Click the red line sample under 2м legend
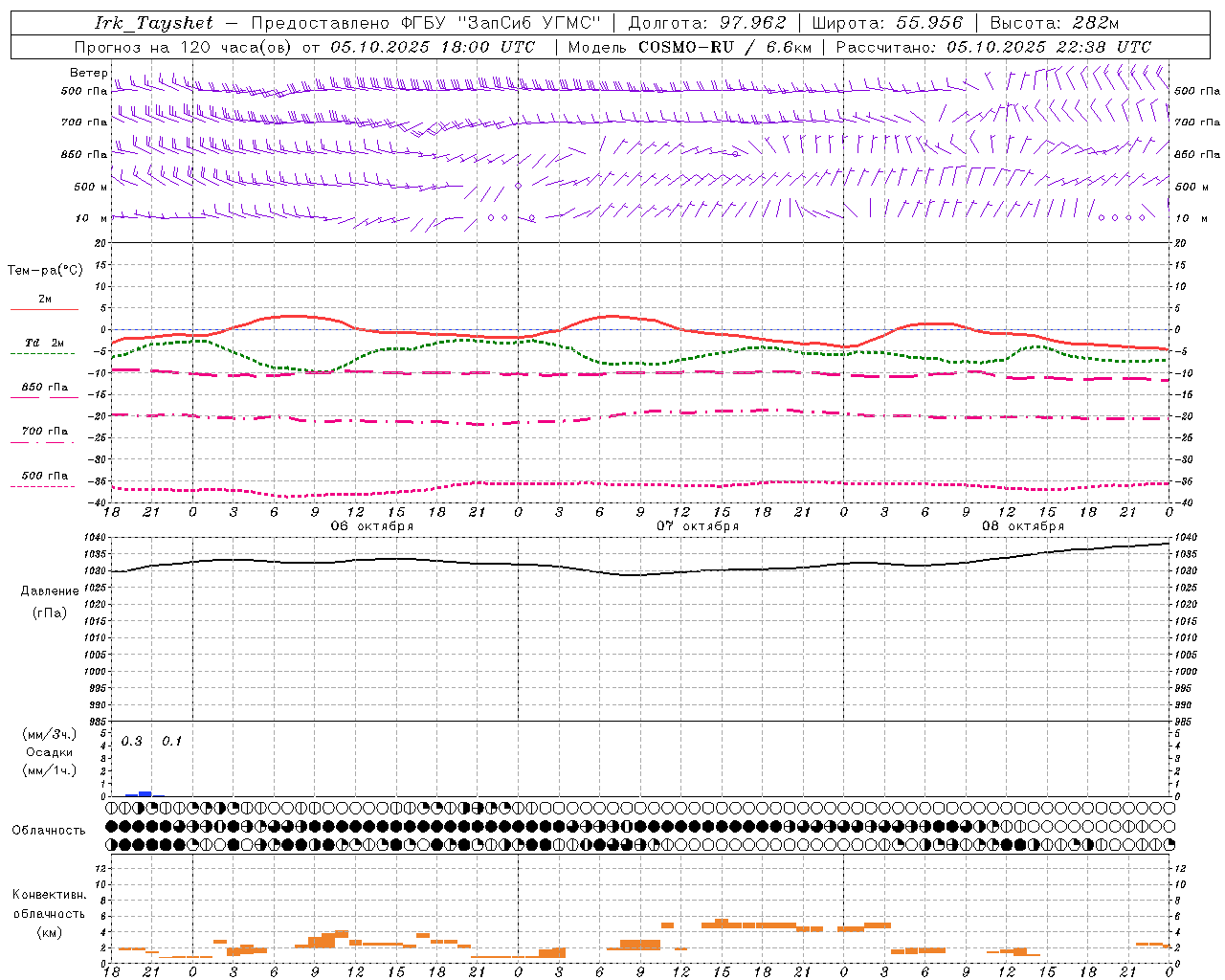 (x=45, y=309)
